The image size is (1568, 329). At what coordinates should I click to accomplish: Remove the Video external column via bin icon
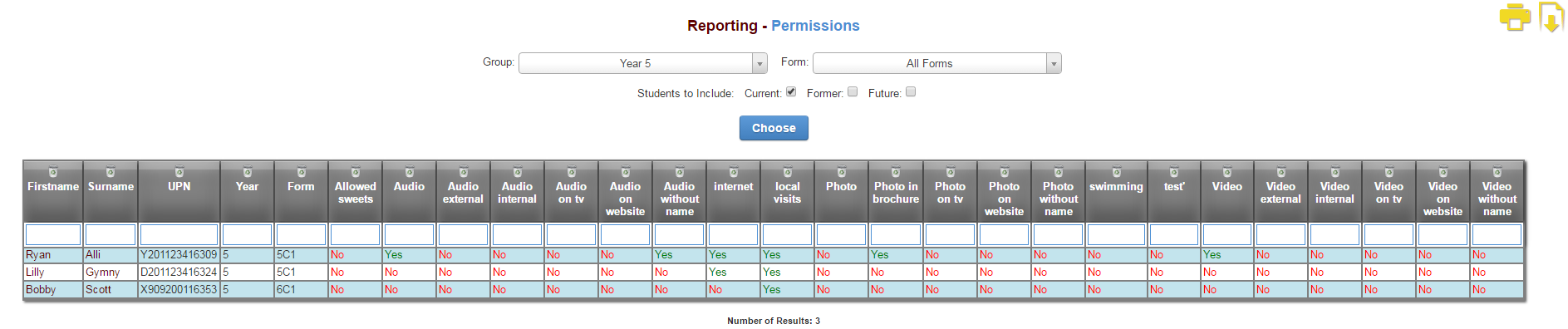point(1281,172)
